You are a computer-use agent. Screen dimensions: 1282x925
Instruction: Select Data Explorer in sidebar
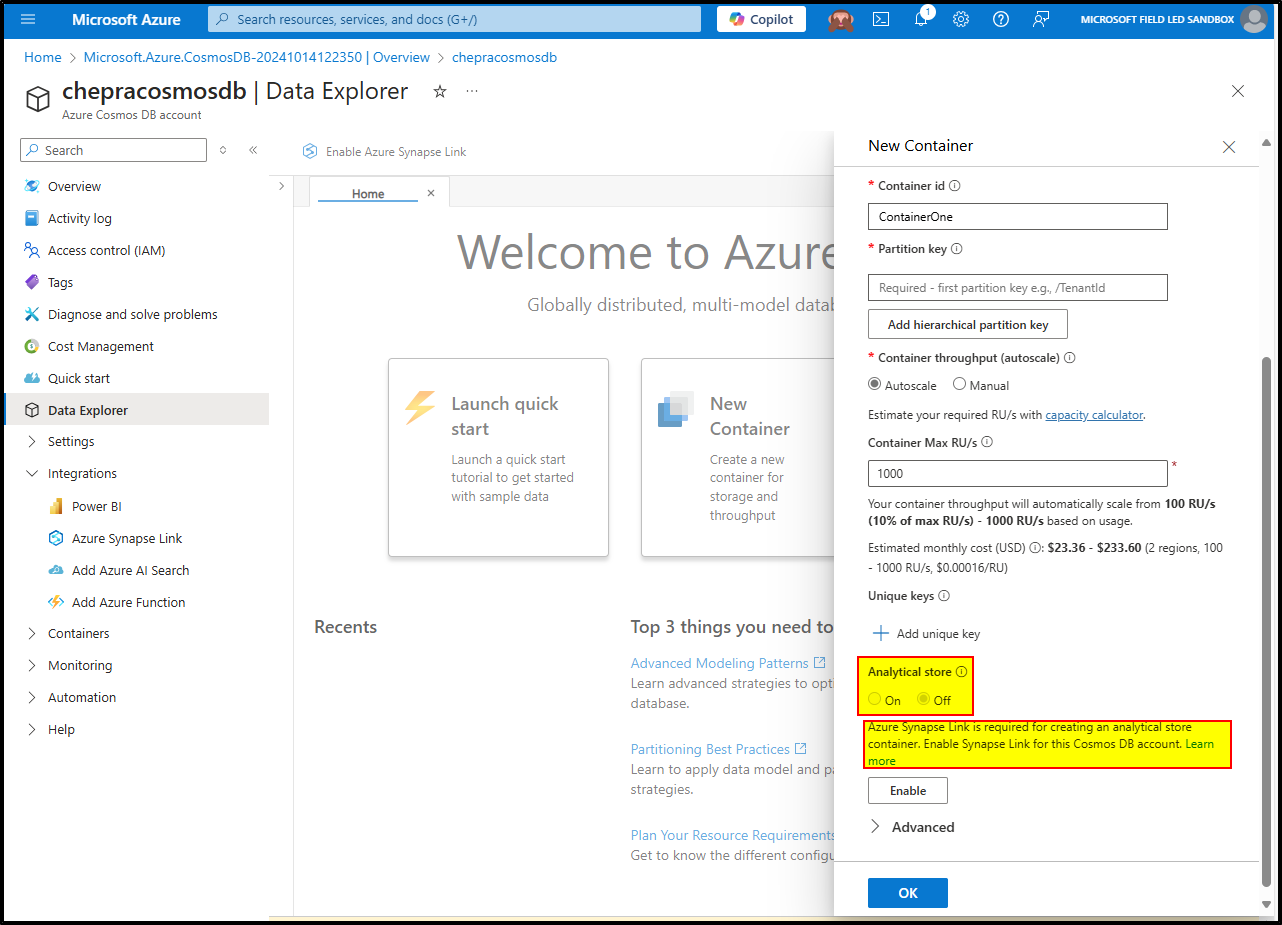[137, 410]
